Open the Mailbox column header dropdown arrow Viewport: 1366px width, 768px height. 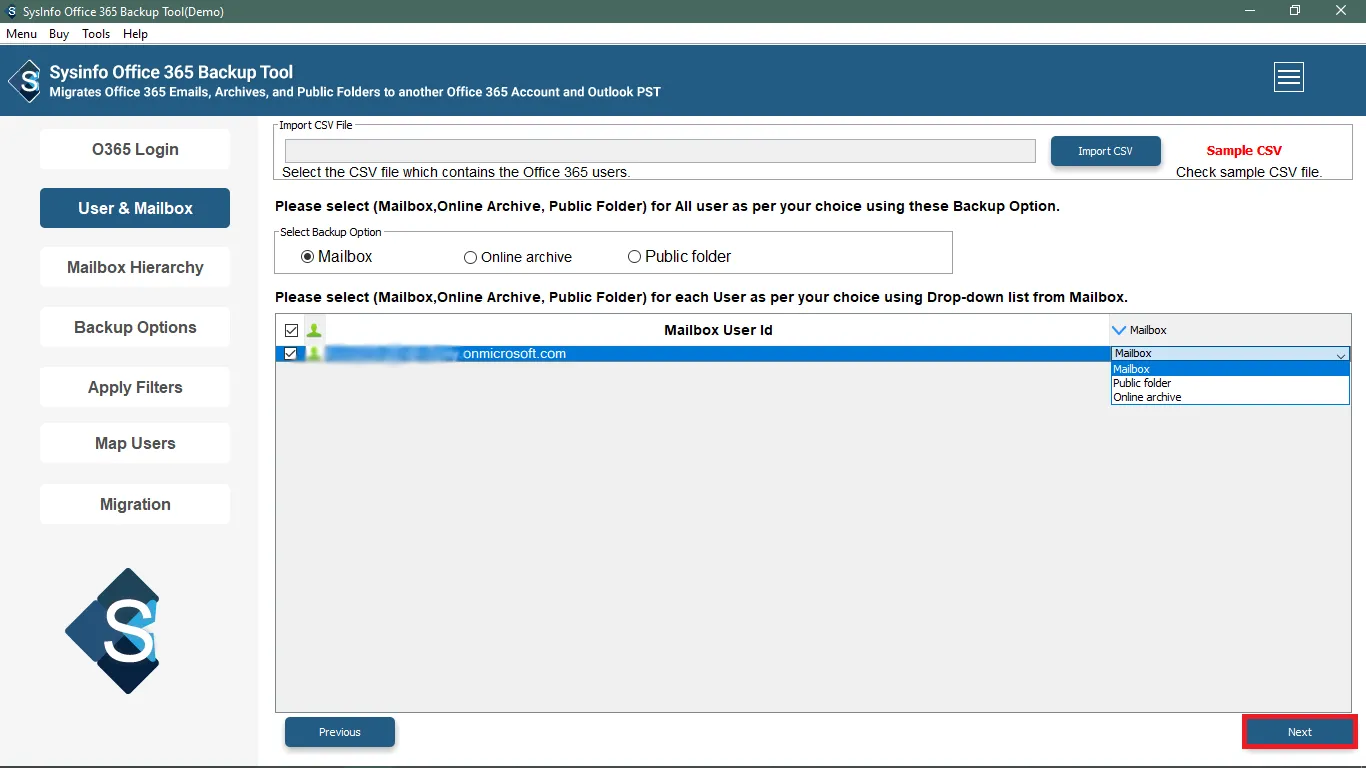[x=1119, y=330]
